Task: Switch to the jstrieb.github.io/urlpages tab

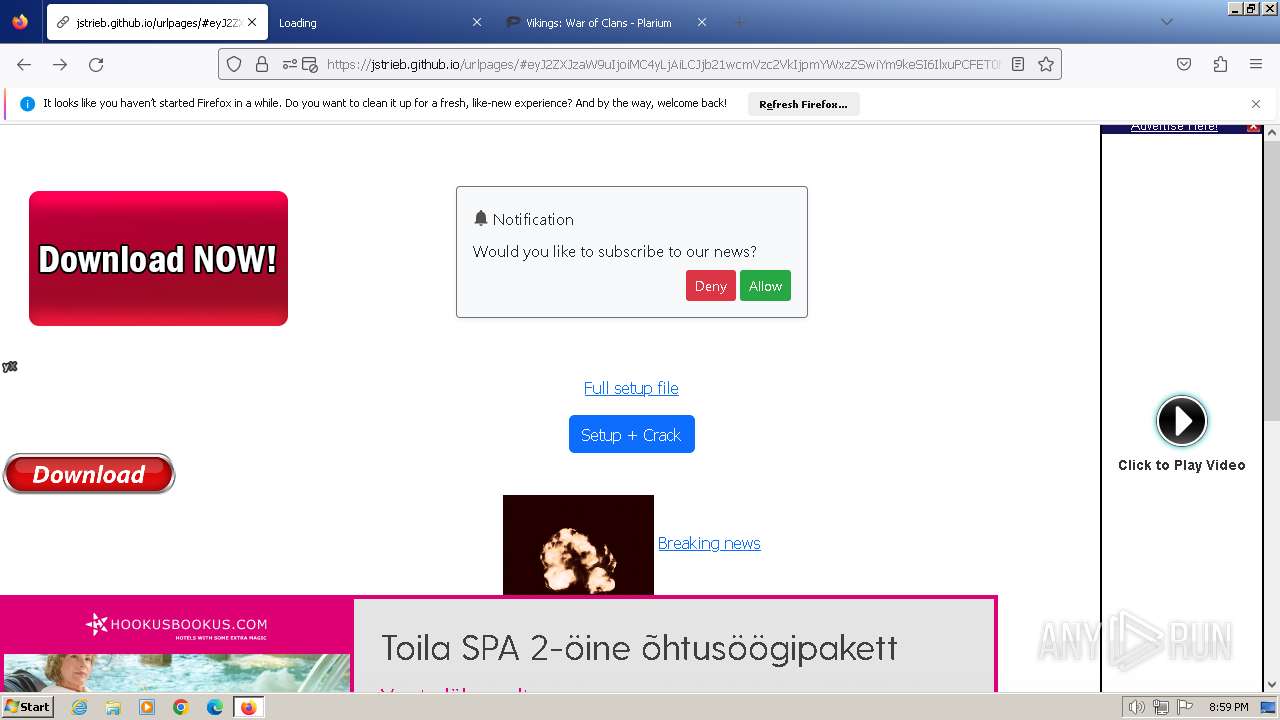Action: point(157,22)
